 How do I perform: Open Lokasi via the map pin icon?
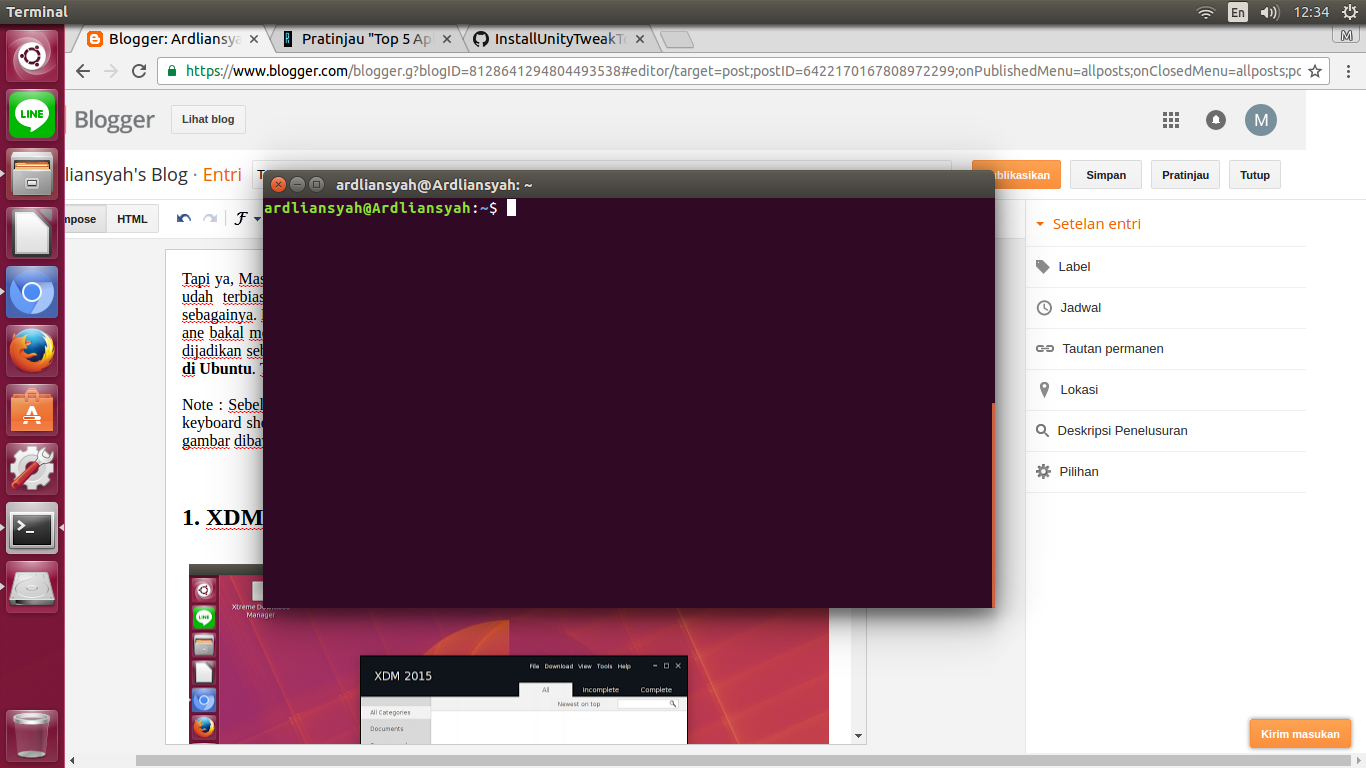coord(1043,390)
